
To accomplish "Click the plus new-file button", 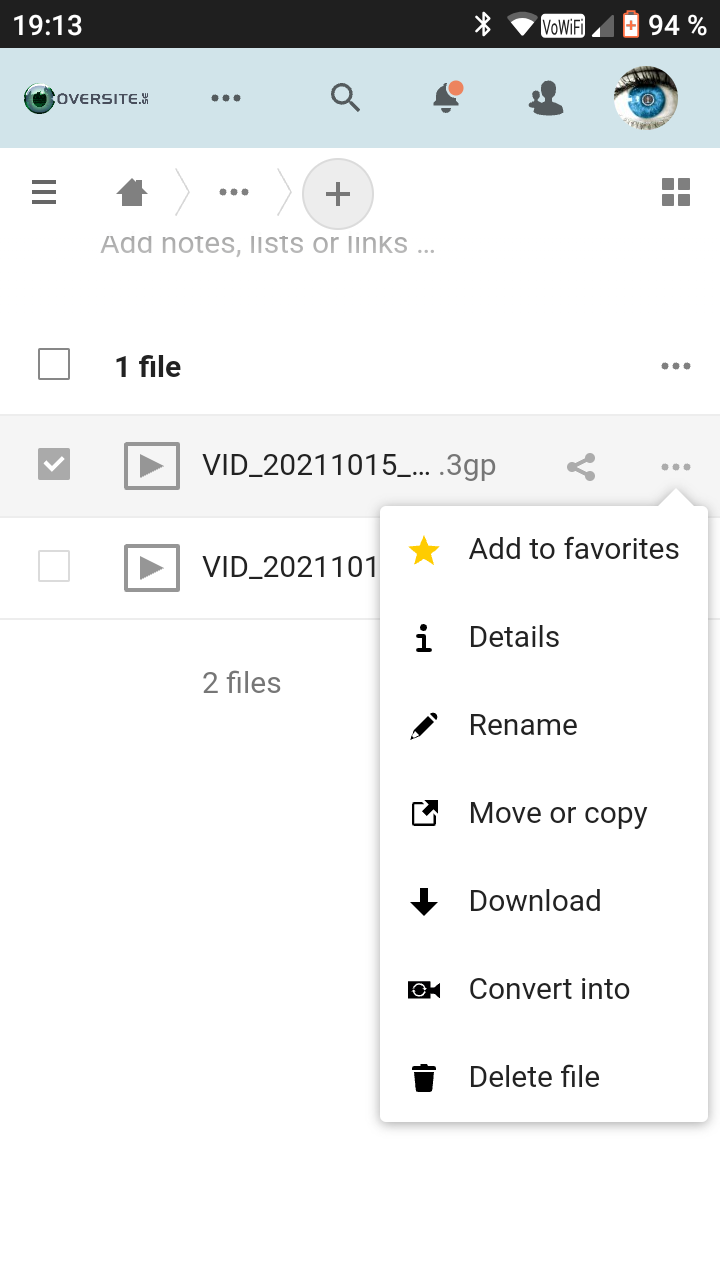I will [x=338, y=194].
